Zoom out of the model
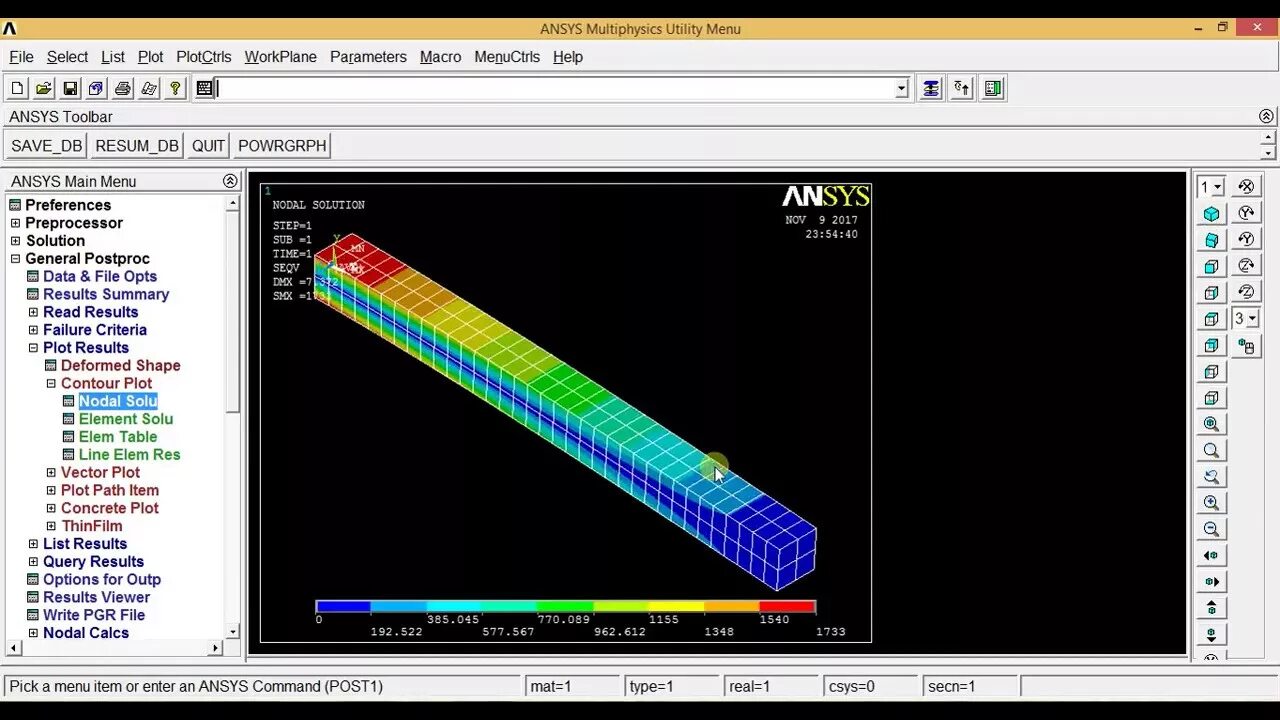1280x720 pixels. click(1212, 529)
